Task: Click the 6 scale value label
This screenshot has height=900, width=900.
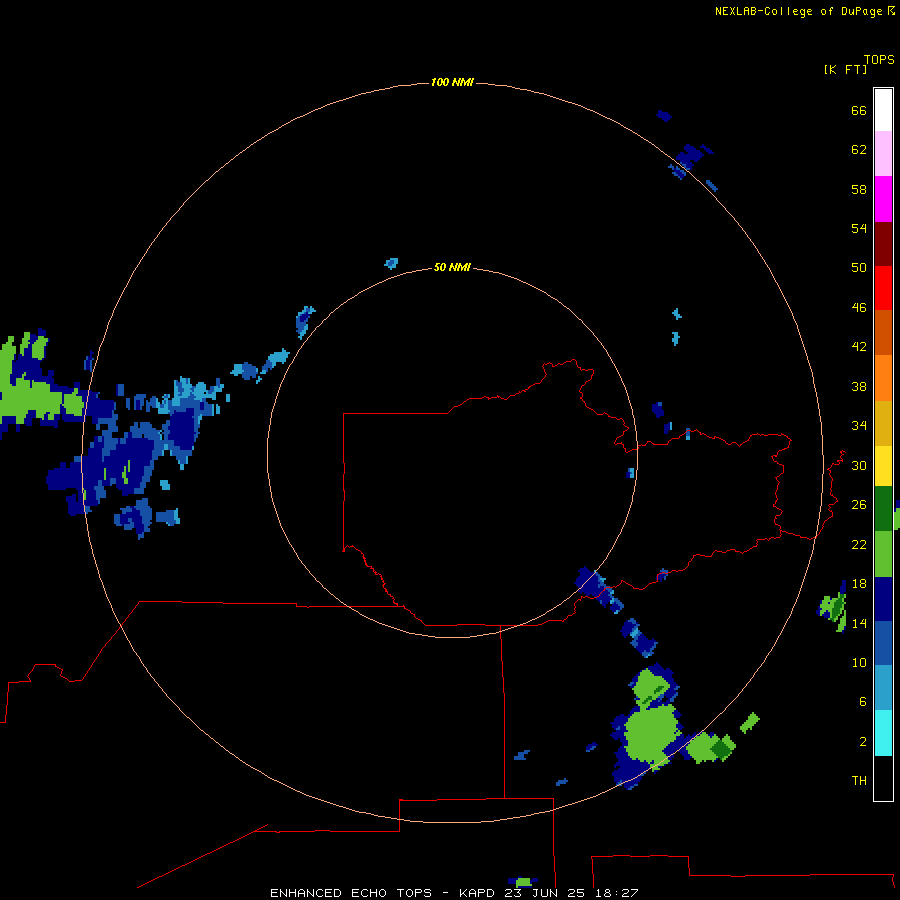Action: click(x=863, y=702)
